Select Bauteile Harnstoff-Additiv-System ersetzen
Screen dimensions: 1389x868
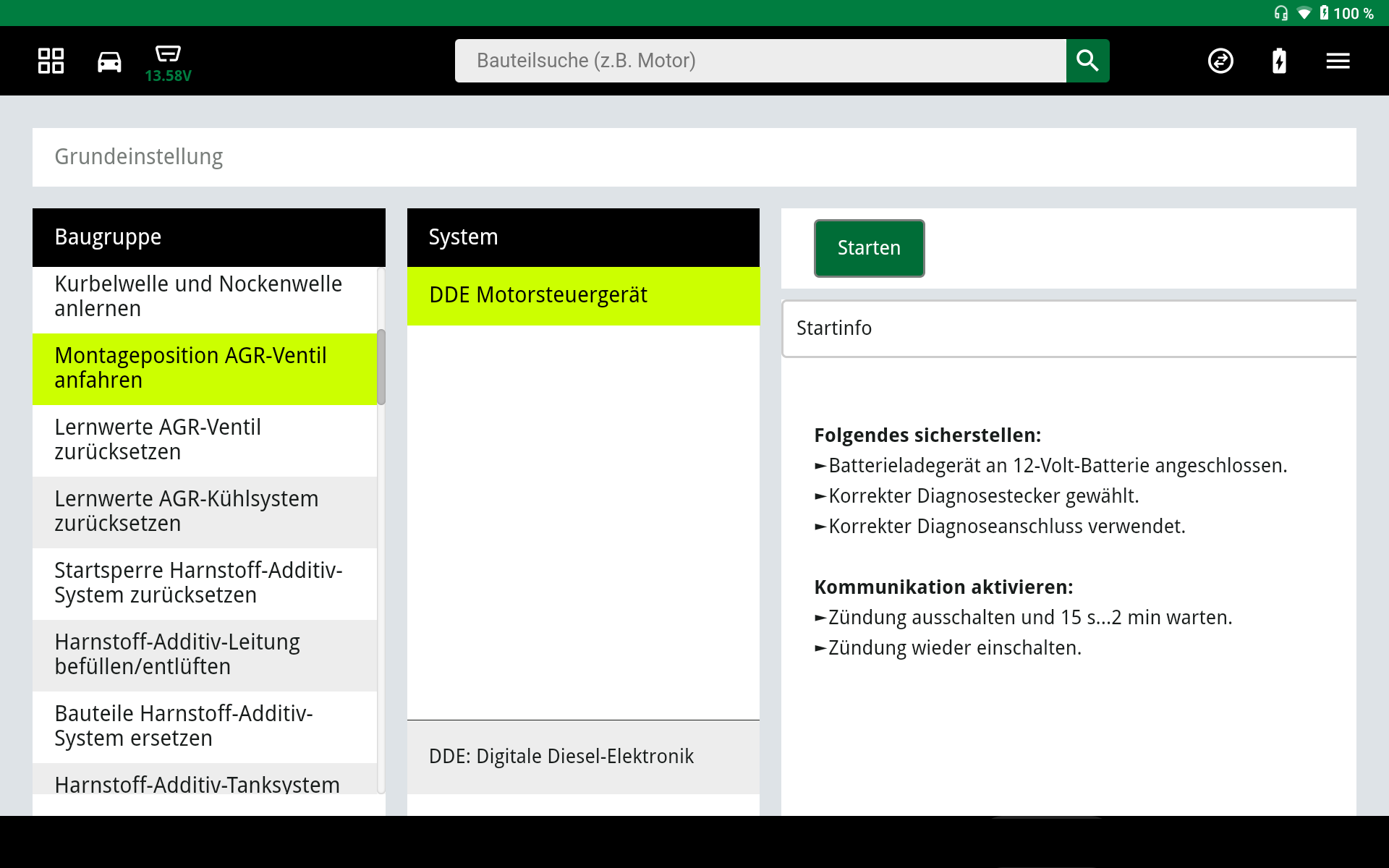coord(205,726)
